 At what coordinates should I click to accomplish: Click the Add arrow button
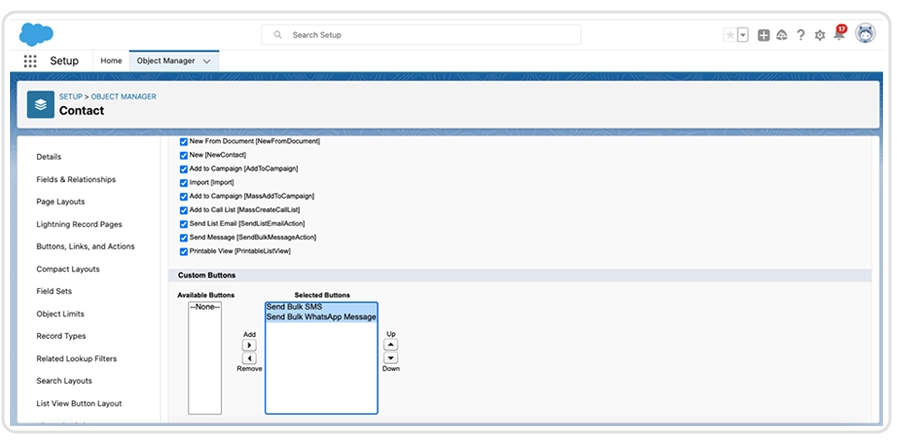pos(250,345)
